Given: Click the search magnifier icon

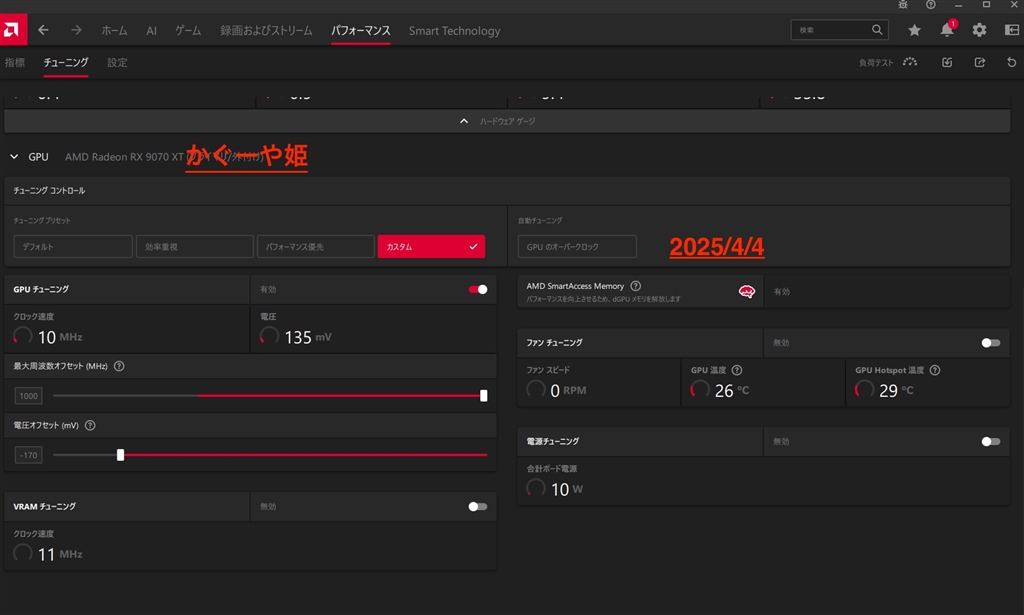Looking at the screenshot, I should (x=876, y=29).
